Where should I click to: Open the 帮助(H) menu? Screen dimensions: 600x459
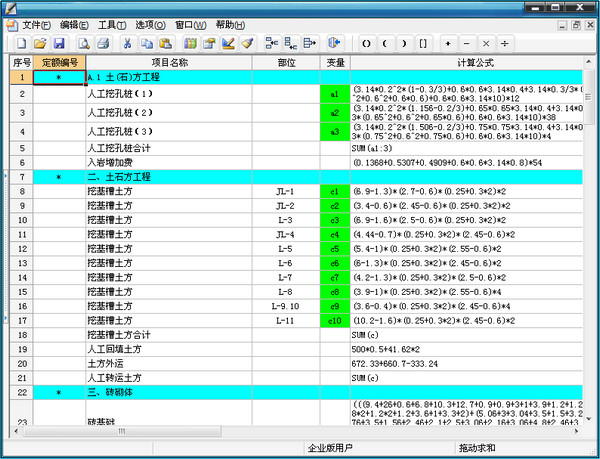coord(230,25)
